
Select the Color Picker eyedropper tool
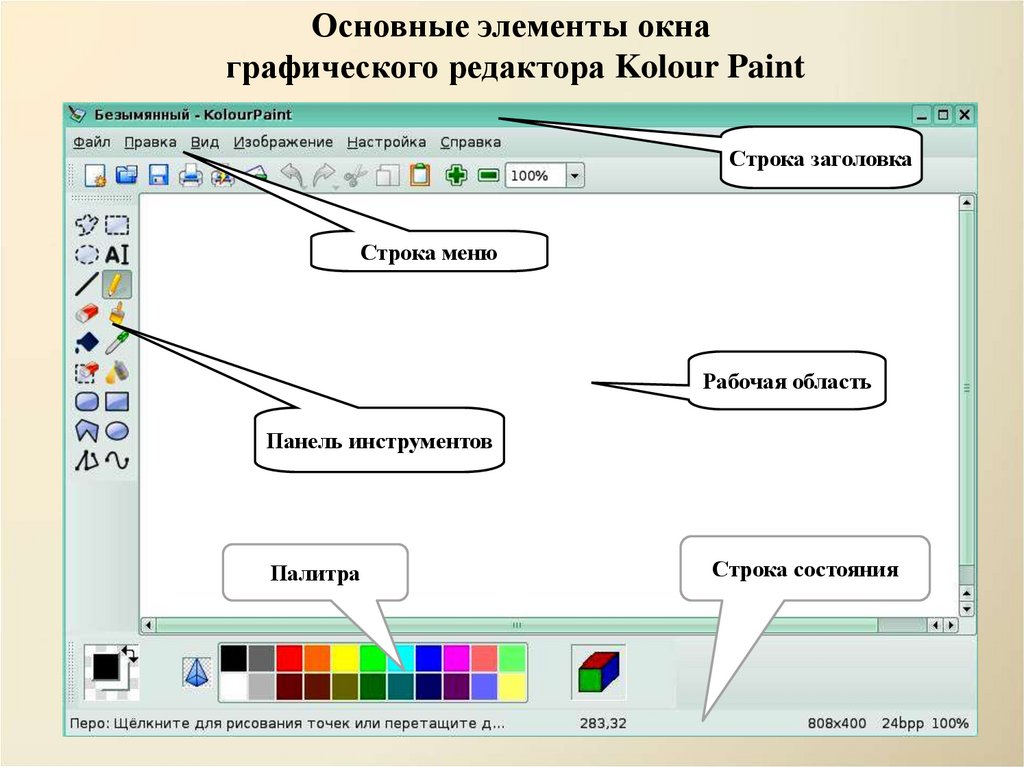[118, 342]
